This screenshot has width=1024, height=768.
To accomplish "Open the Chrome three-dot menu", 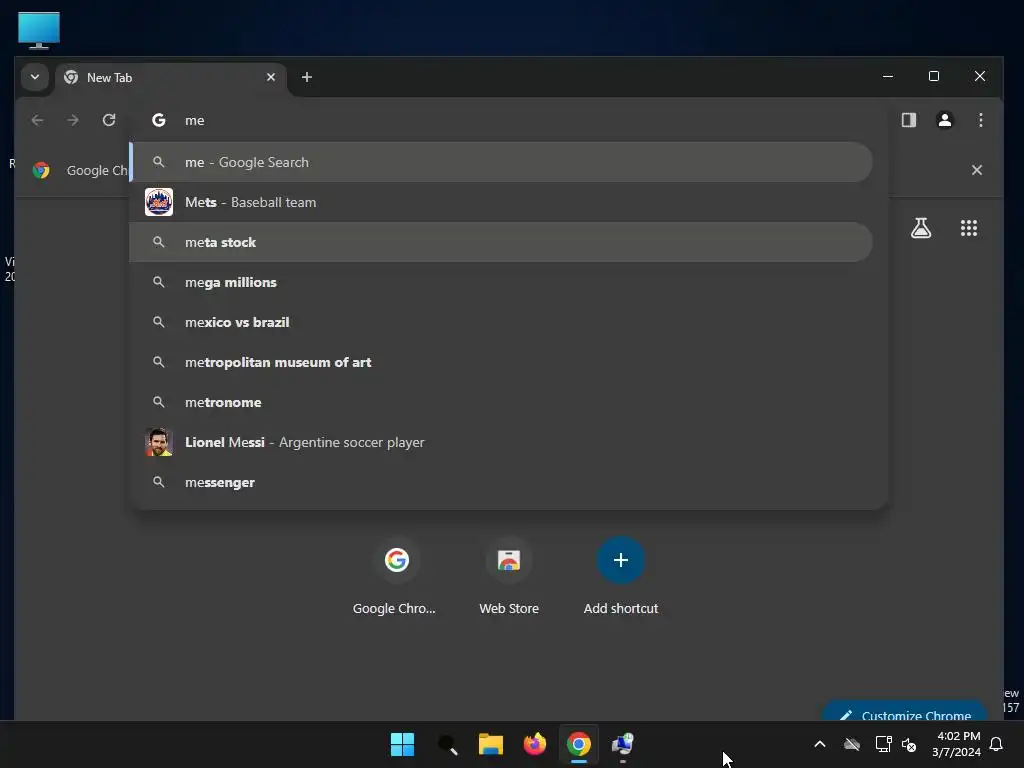I will [980, 120].
